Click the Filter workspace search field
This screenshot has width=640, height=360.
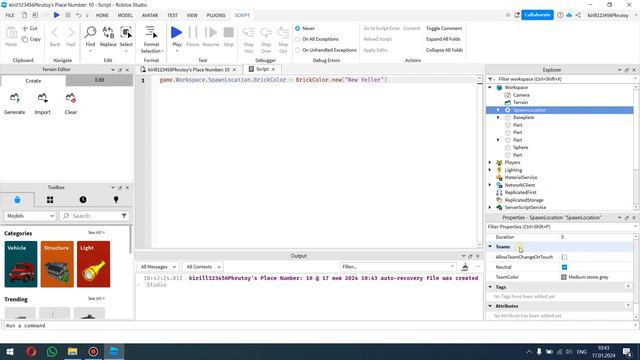563,79
